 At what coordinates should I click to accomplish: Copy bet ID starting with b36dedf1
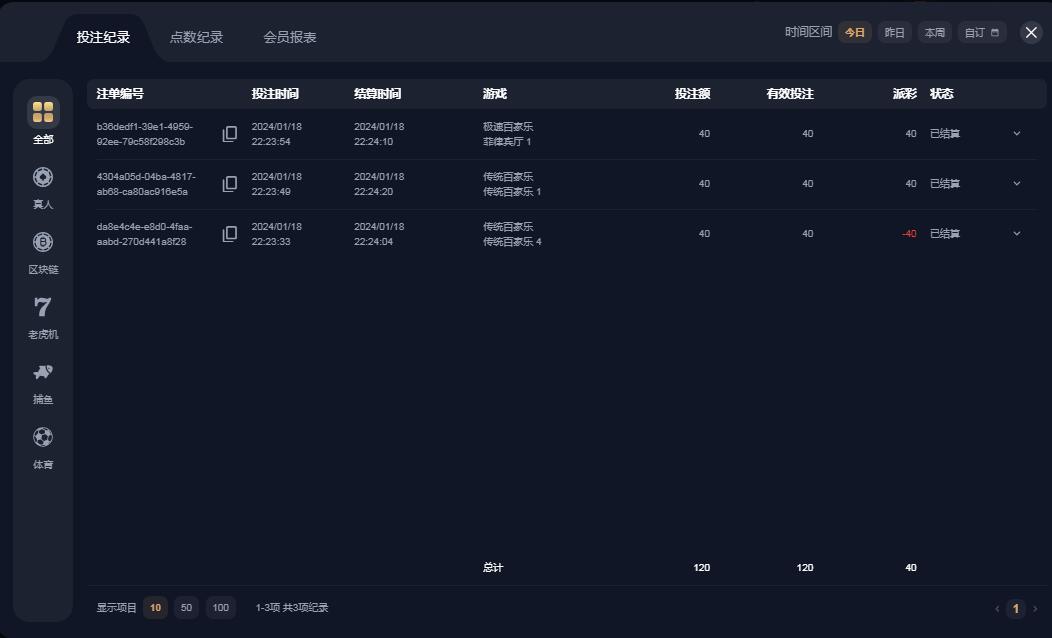(x=229, y=134)
